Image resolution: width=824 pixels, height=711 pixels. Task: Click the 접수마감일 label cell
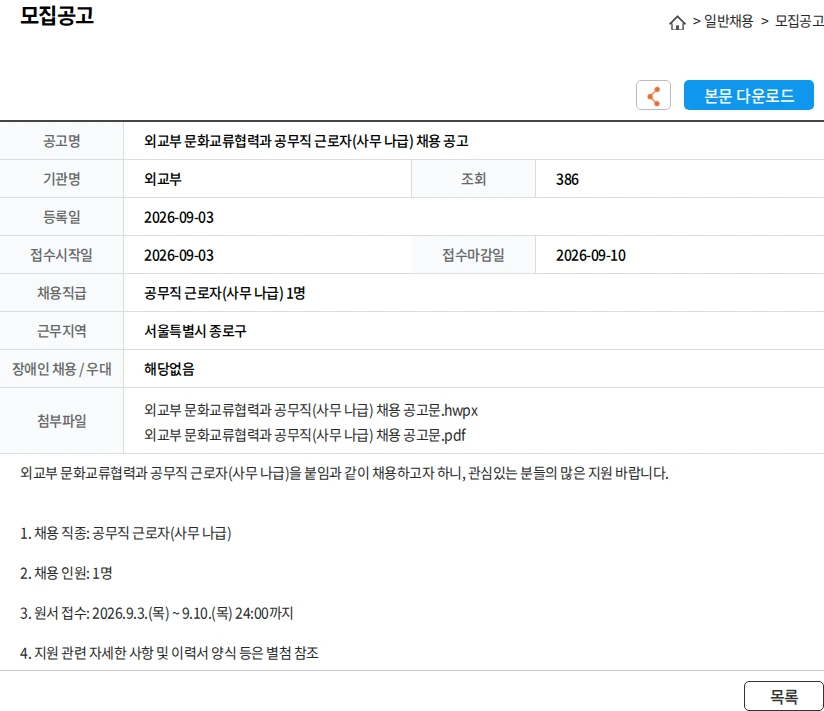coord(473,255)
